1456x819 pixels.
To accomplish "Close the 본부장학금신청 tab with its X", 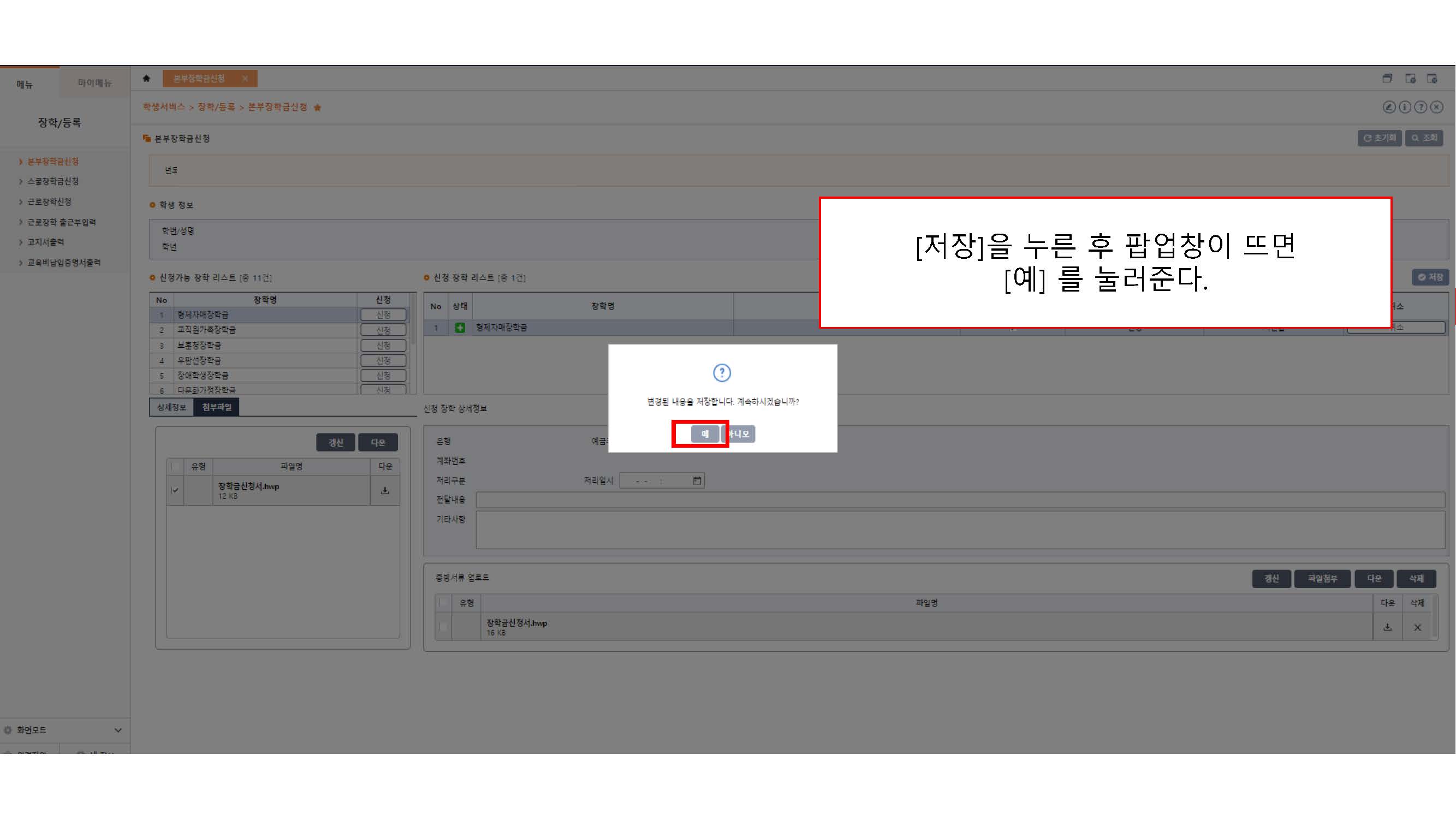I will [x=245, y=79].
